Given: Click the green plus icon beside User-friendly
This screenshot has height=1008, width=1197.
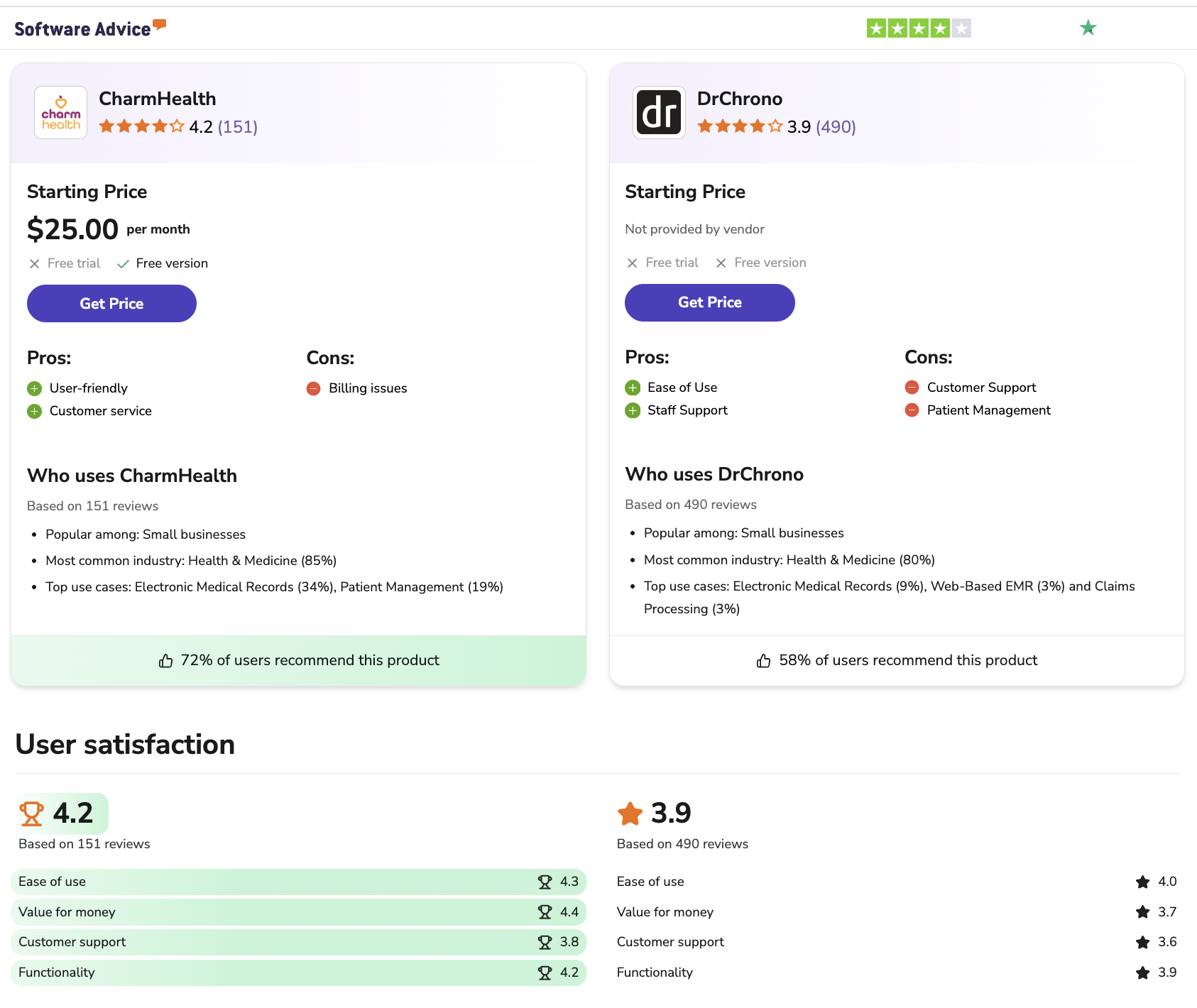Looking at the screenshot, I should click(35, 388).
